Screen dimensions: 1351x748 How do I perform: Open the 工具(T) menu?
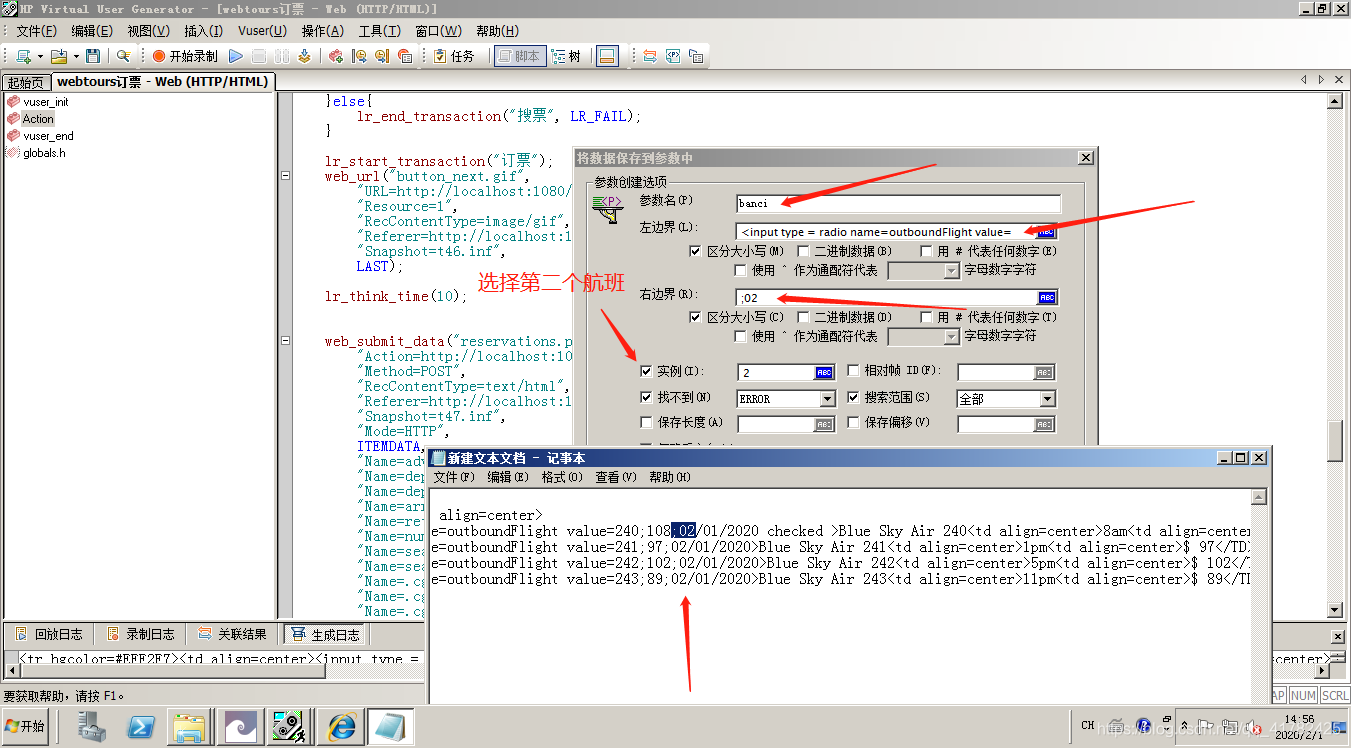[x=379, y=31]
